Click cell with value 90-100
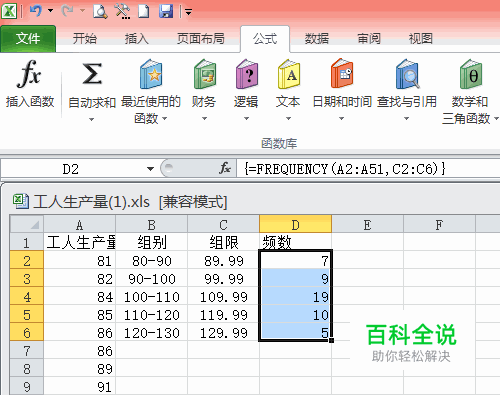This screenshot has height=395, width=500. pyautogui.click(x=152, y=278)
